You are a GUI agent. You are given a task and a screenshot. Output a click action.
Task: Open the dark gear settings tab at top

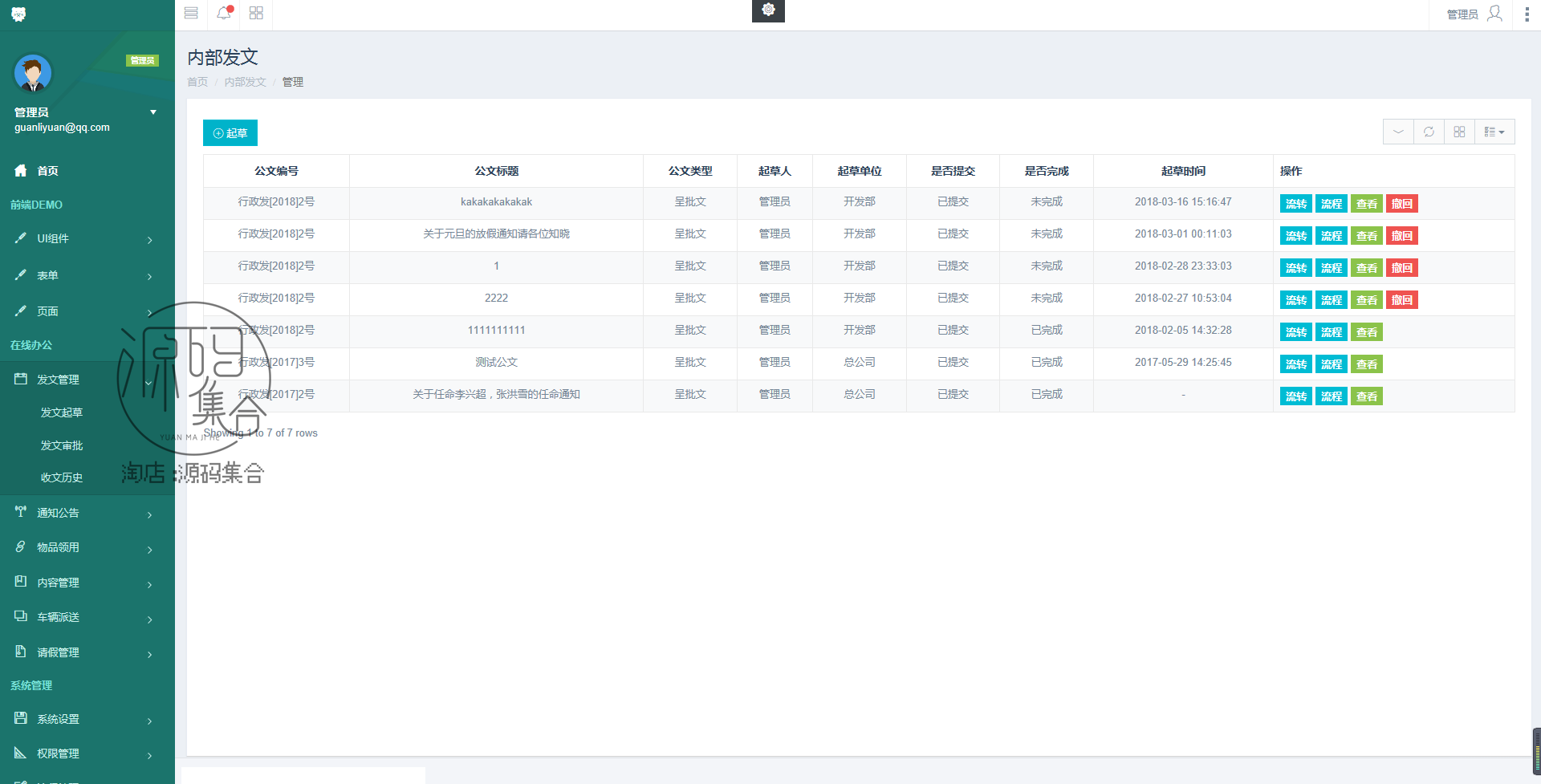pyautogui.click(x=768, y=10)
